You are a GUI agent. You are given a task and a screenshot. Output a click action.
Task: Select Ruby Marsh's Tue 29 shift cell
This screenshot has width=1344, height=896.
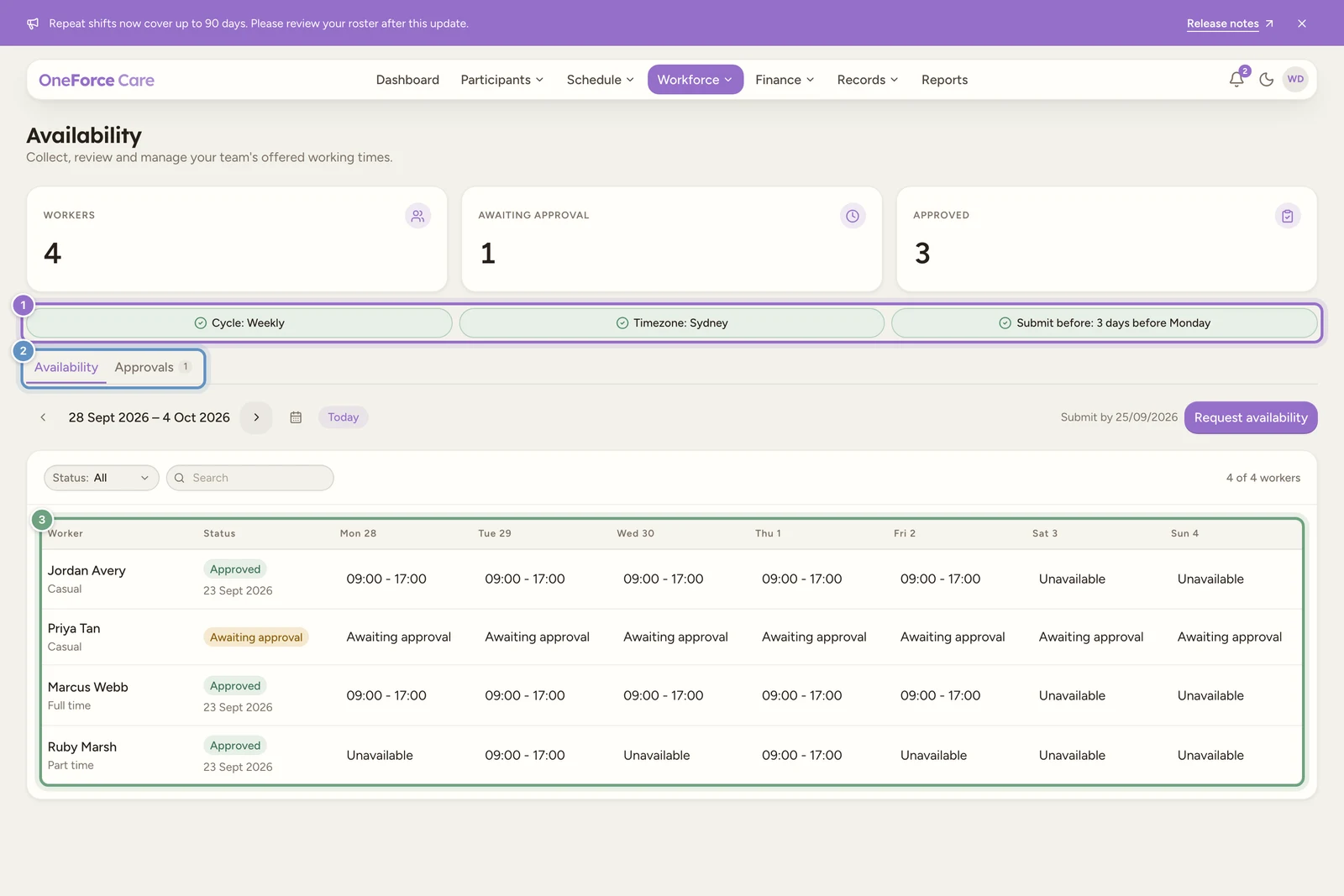(525, 756)
